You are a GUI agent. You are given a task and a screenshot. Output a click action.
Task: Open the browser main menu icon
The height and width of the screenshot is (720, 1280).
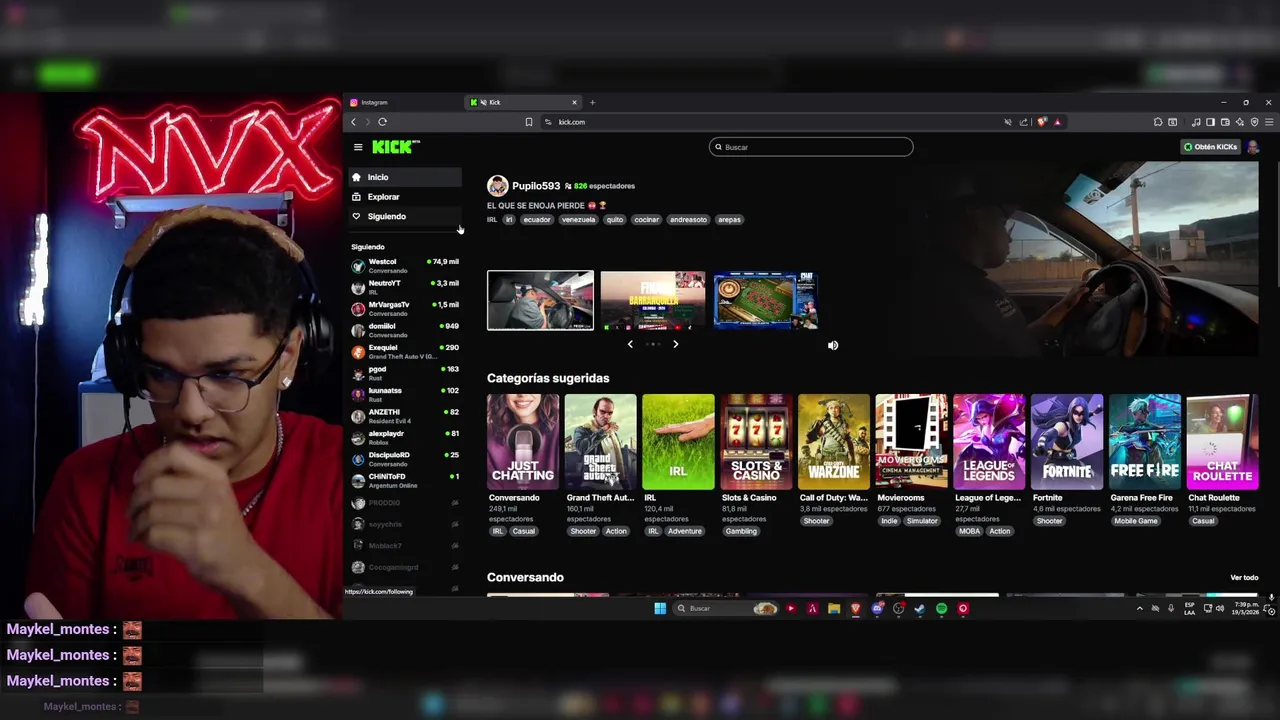[x=1269, y=122]
